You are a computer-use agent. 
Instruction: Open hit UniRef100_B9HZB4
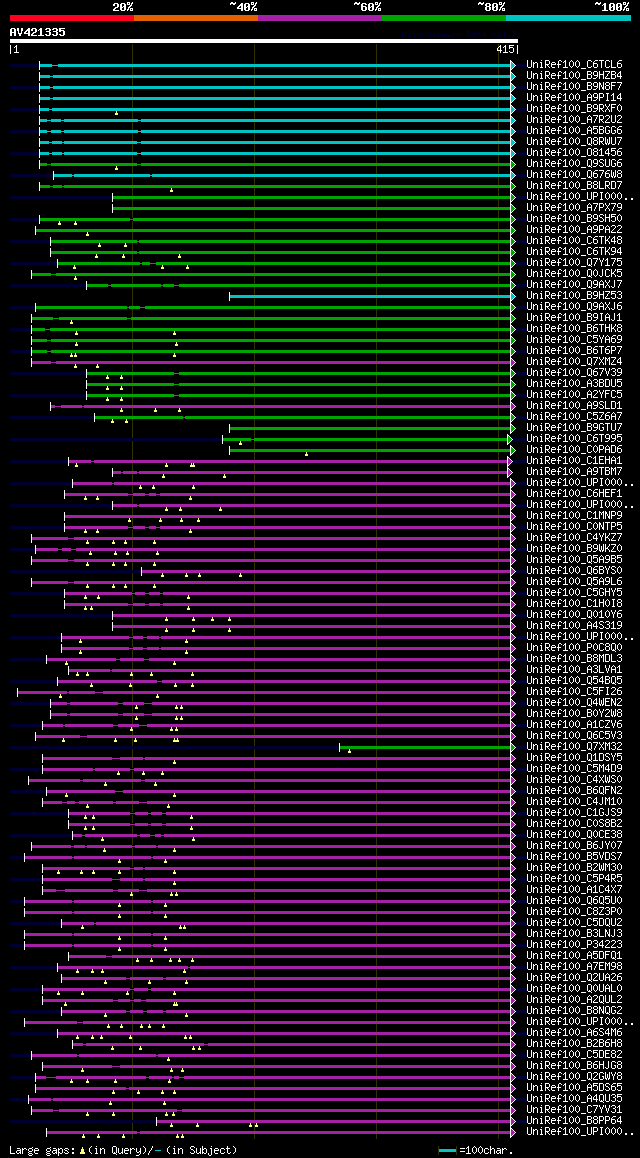pos(574,75)
